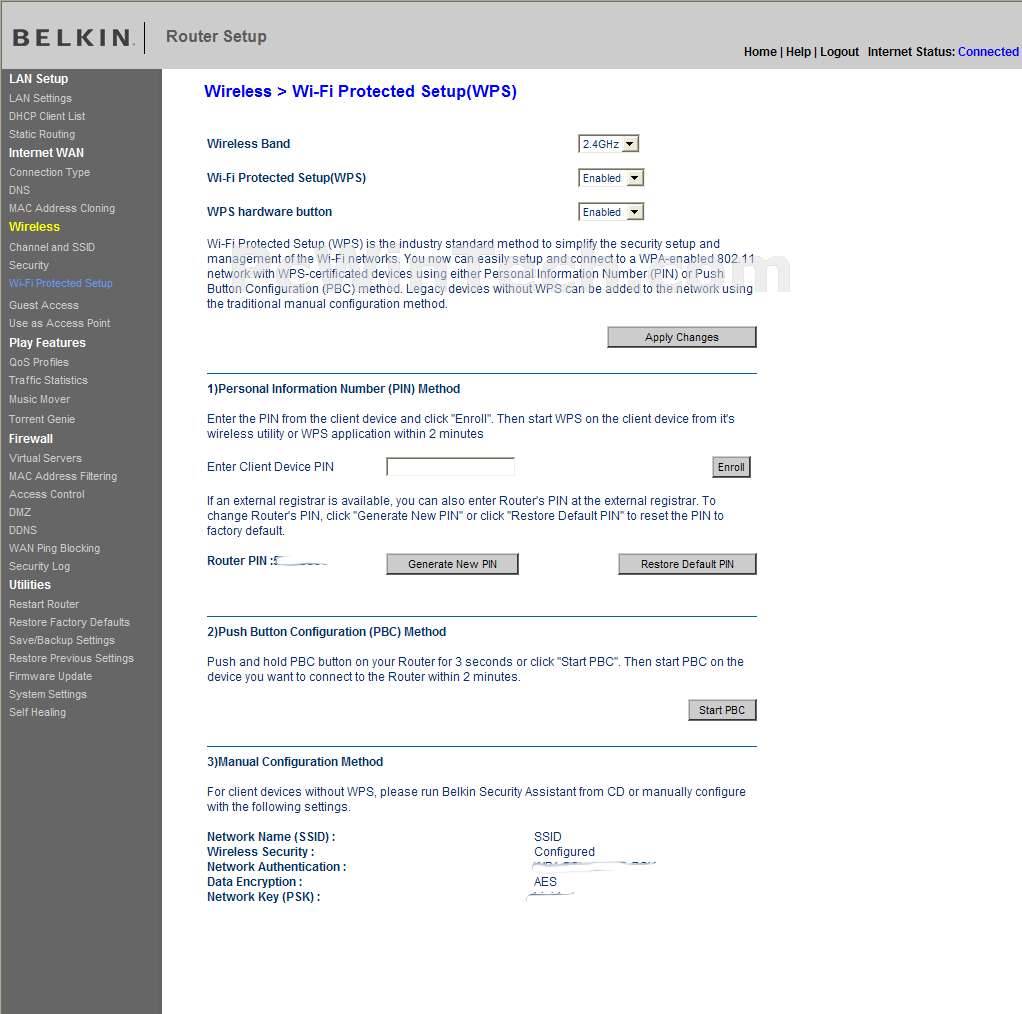Open Use as Access Point
1022x1014 pixels.
(59, 323)
